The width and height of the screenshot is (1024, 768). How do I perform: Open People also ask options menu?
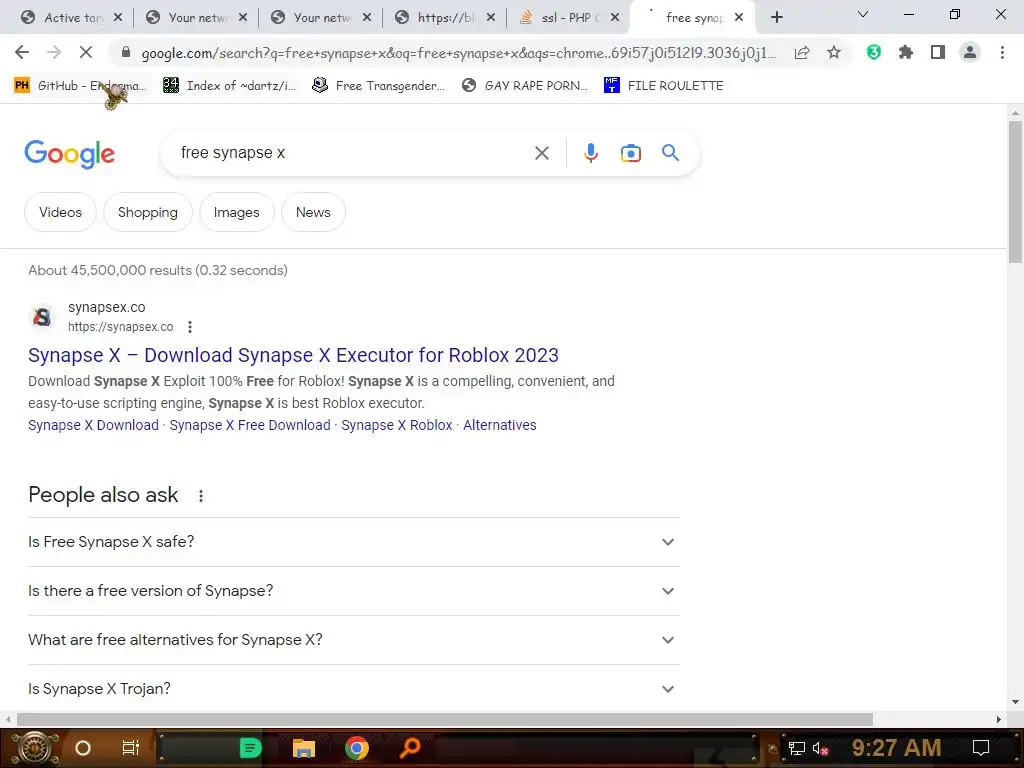[200, 496]
